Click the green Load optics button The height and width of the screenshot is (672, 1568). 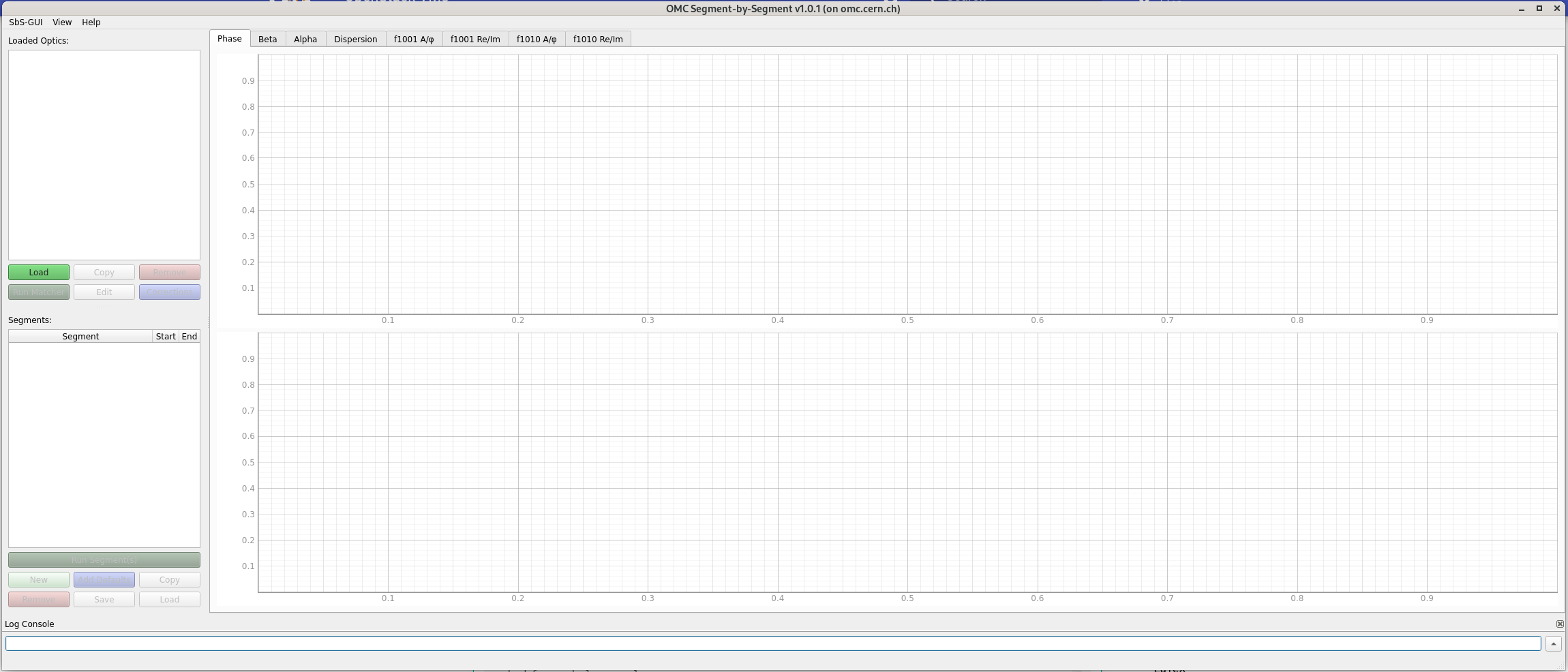pos(39,272)
